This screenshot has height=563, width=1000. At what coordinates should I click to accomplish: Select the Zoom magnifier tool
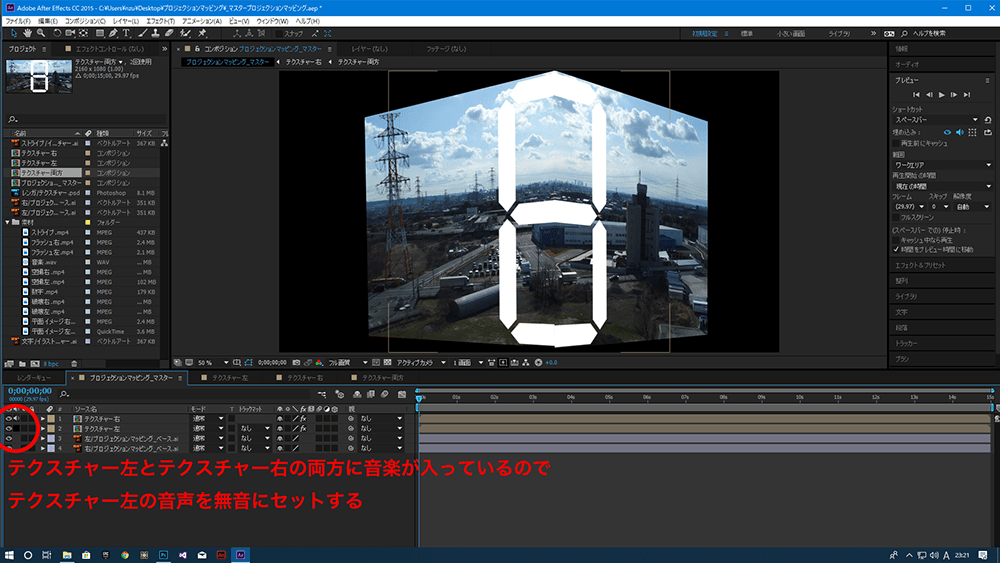40,33
